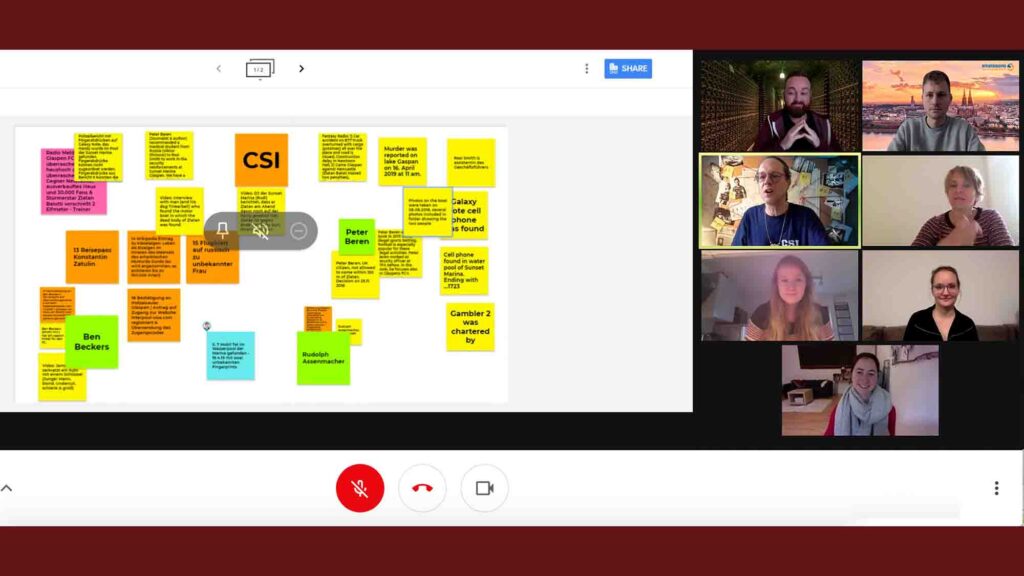Click the yellow Gambler 2 was chartered note

(x=470, y=327)
